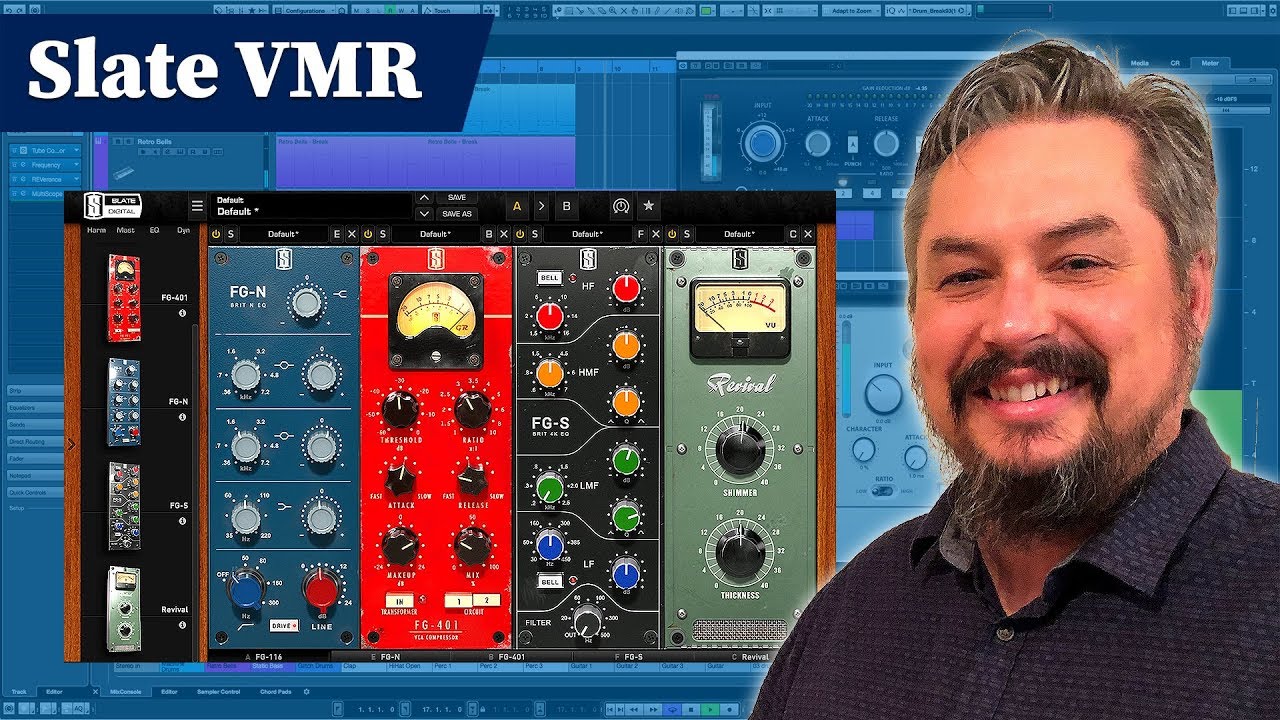Remove the FG-N module with its X
This screenshot has height=720, width=1280.
[352, 234]
